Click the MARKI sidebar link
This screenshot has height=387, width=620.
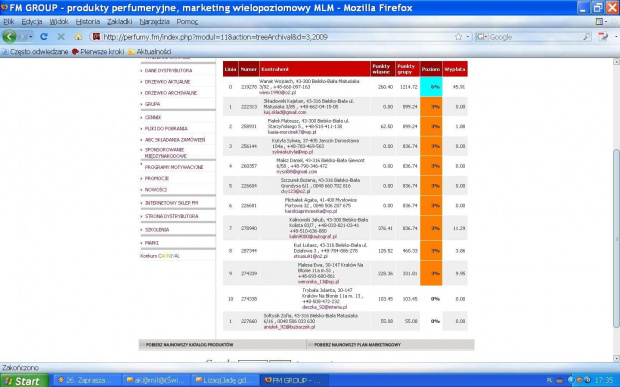pos(151,243)
